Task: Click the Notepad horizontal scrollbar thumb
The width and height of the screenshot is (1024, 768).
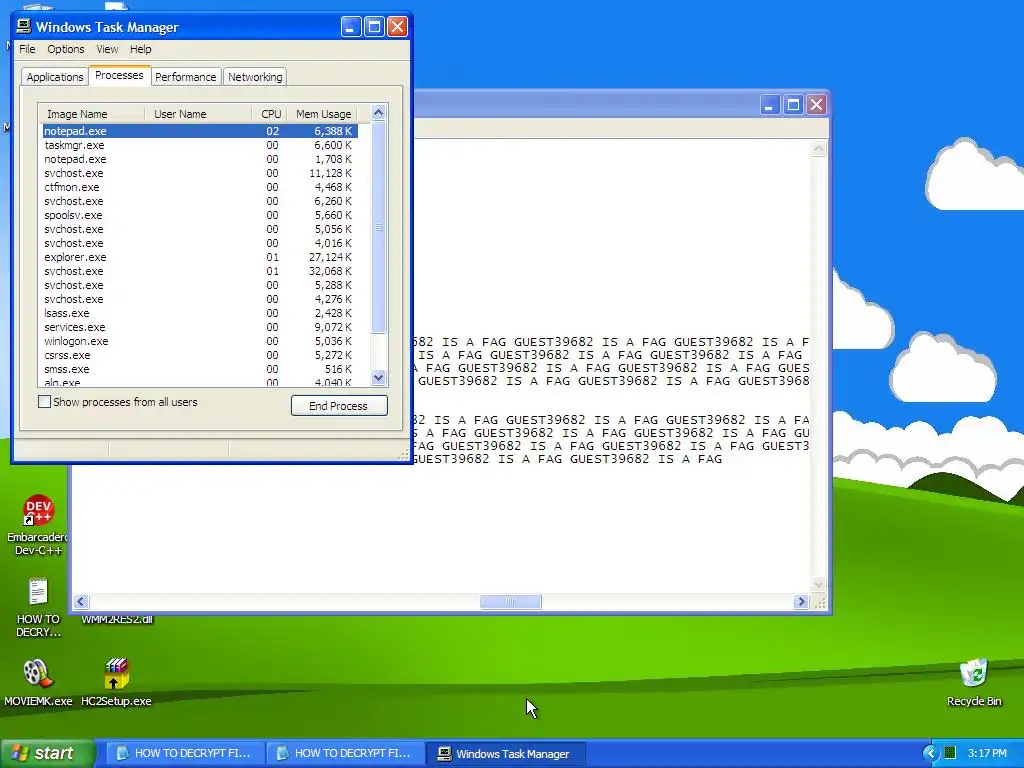Action: (511, 601)
